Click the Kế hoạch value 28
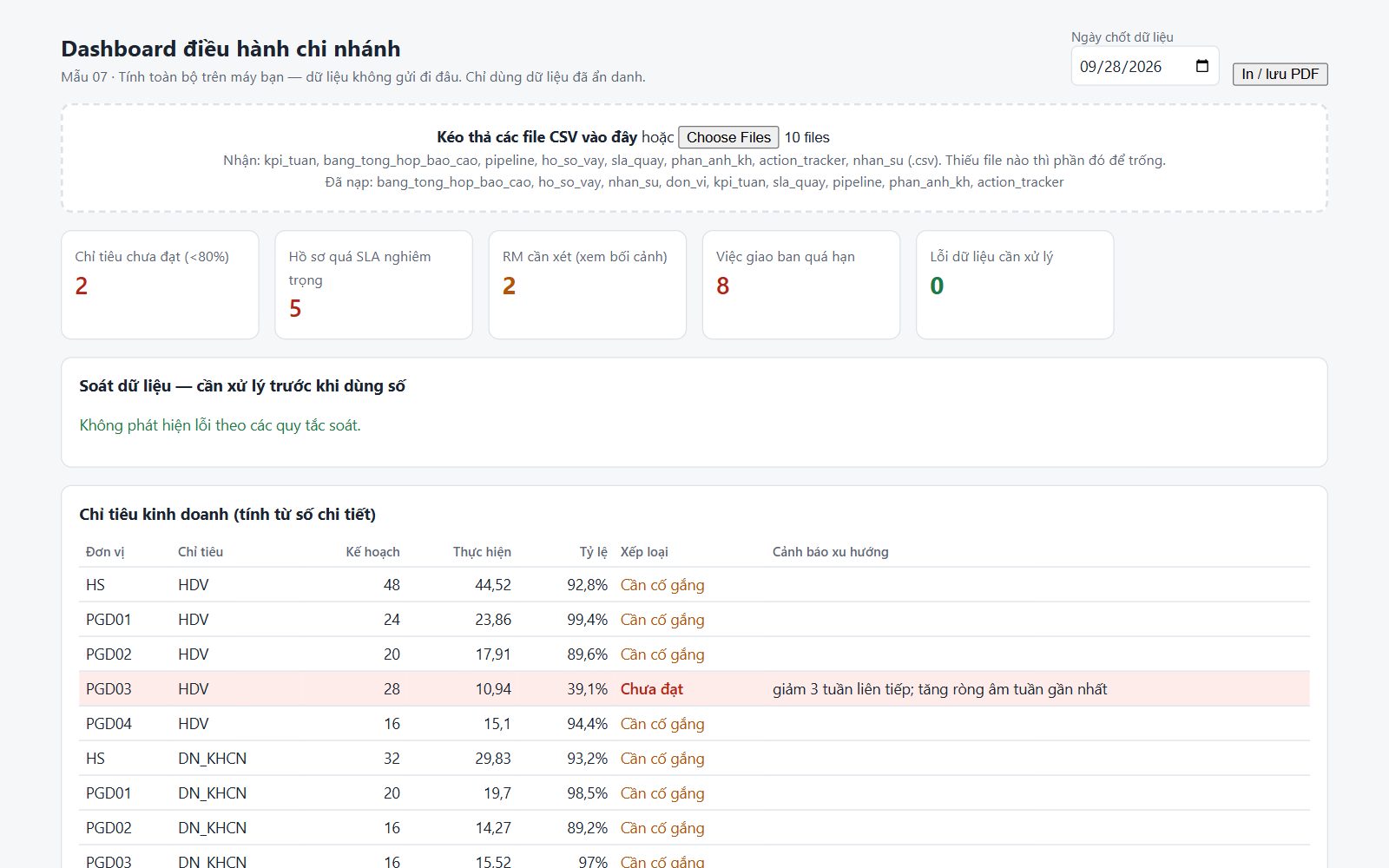Image resolution: width=1389 pixels, height=868 pixels. 392,689
